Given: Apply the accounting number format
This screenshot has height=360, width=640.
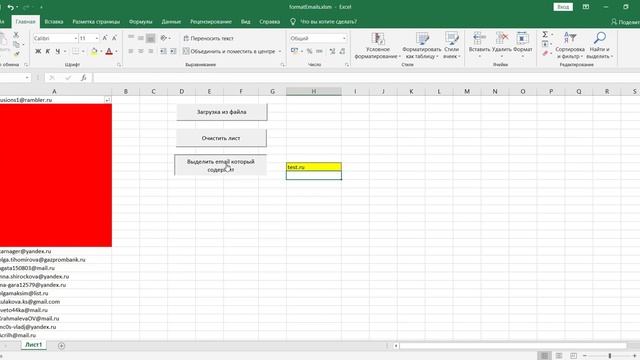Looking at the screenshot, I should pyautogui.click(x=294, y=51).
